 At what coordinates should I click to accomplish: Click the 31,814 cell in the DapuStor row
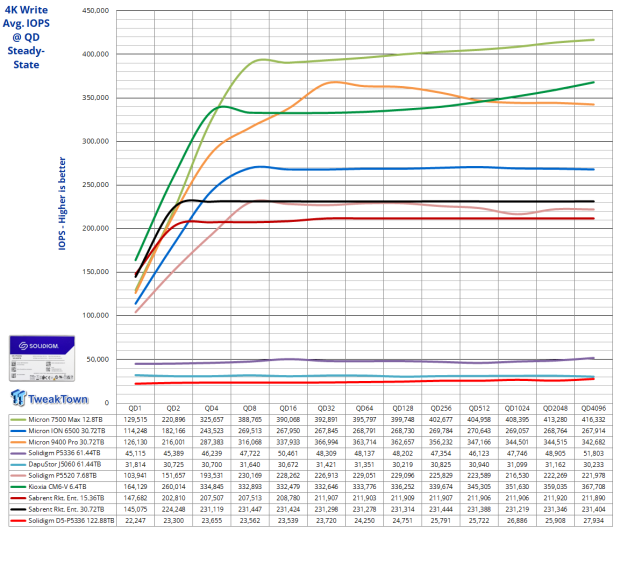135,464
